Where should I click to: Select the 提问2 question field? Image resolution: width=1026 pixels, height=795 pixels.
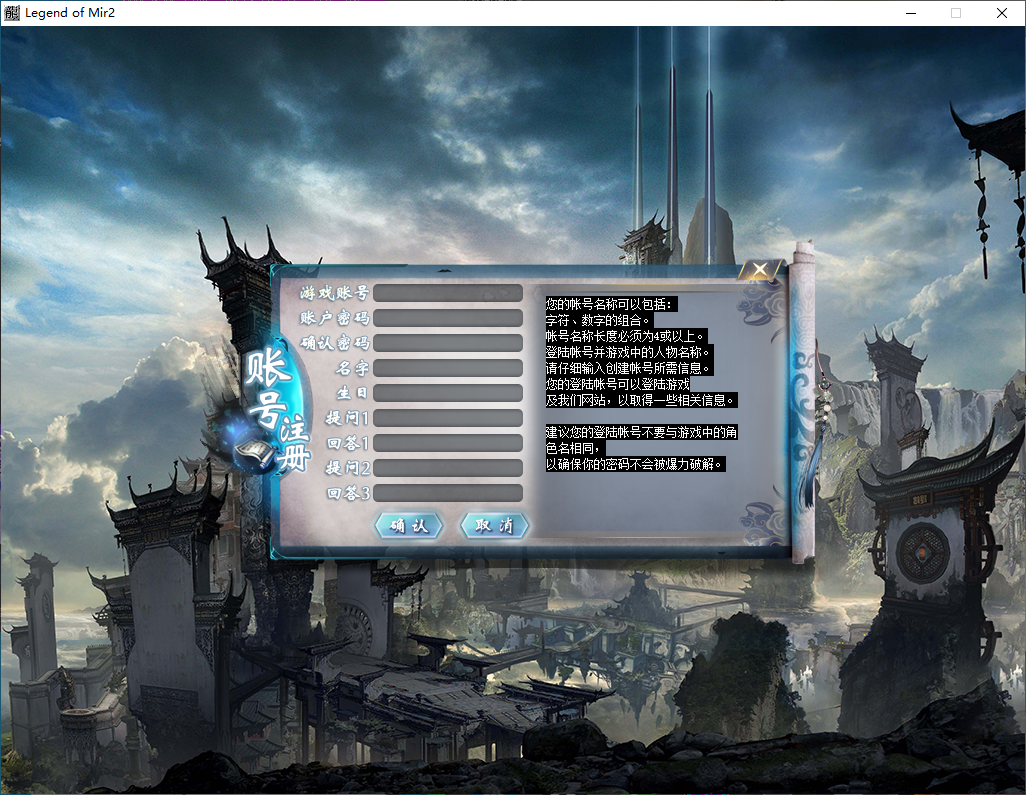click(448, 468)
